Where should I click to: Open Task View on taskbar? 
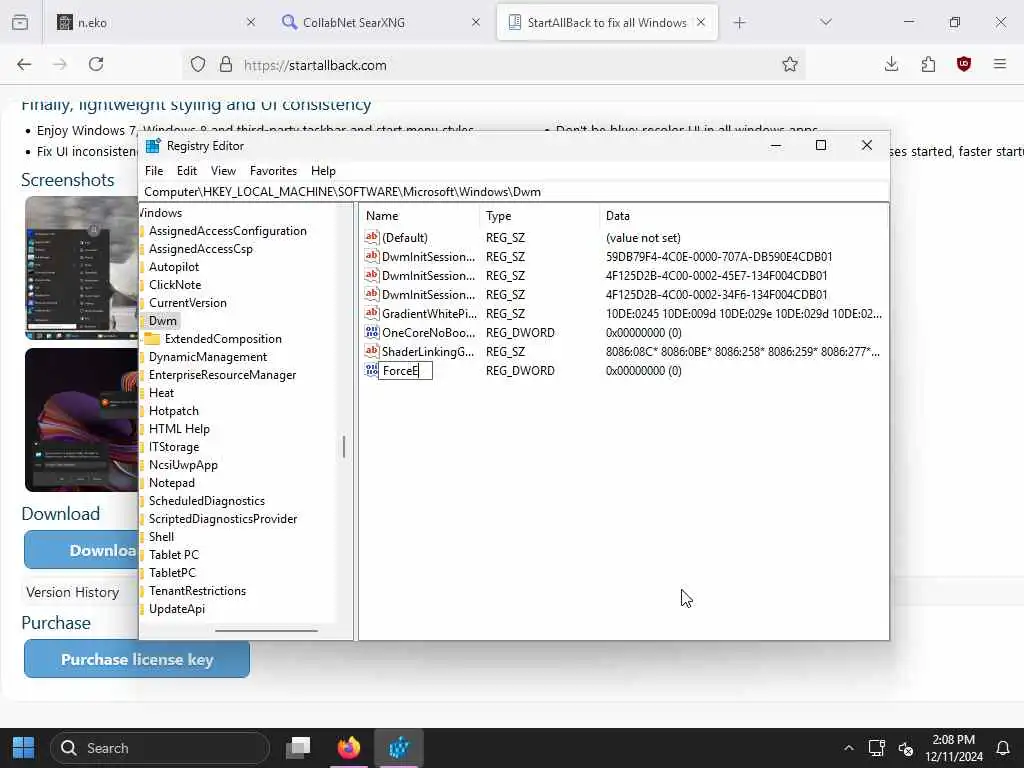coord(298,748)
